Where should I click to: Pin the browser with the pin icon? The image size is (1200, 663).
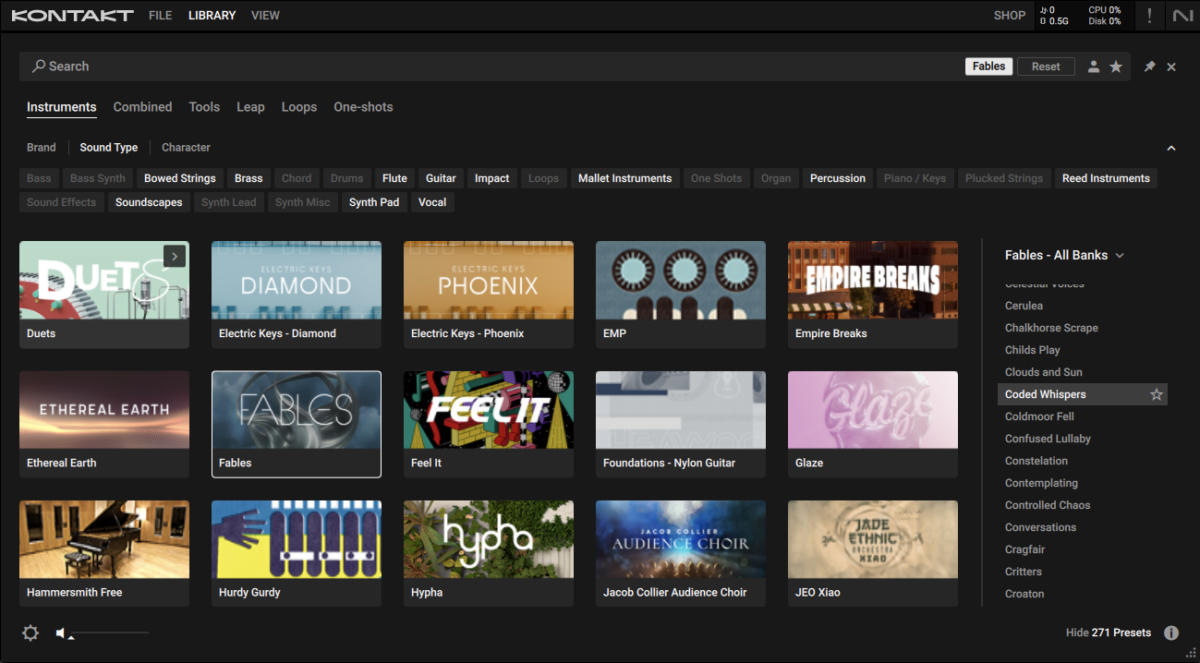(x=1149, y=66)
